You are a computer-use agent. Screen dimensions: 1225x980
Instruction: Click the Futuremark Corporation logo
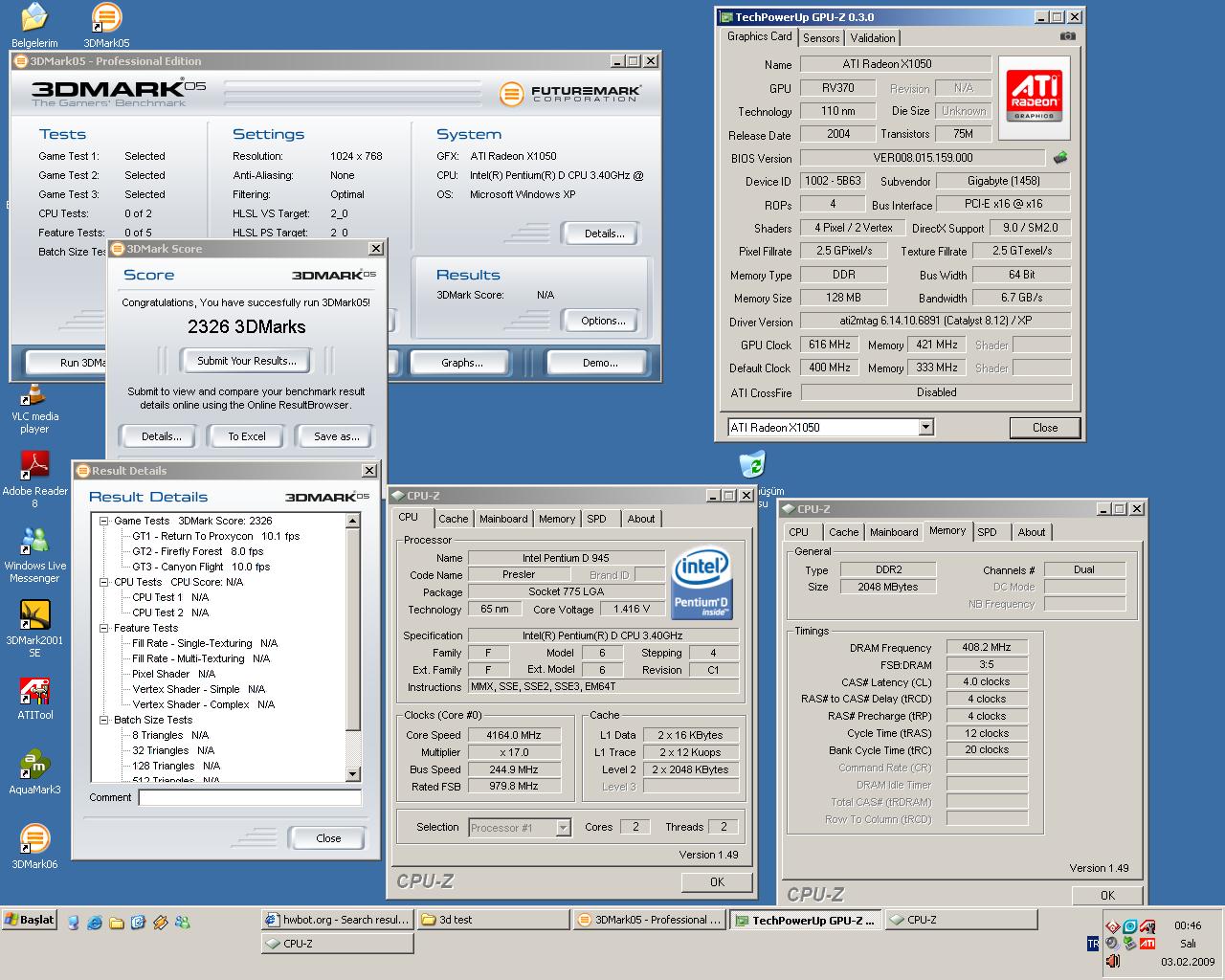coord(570,93)
